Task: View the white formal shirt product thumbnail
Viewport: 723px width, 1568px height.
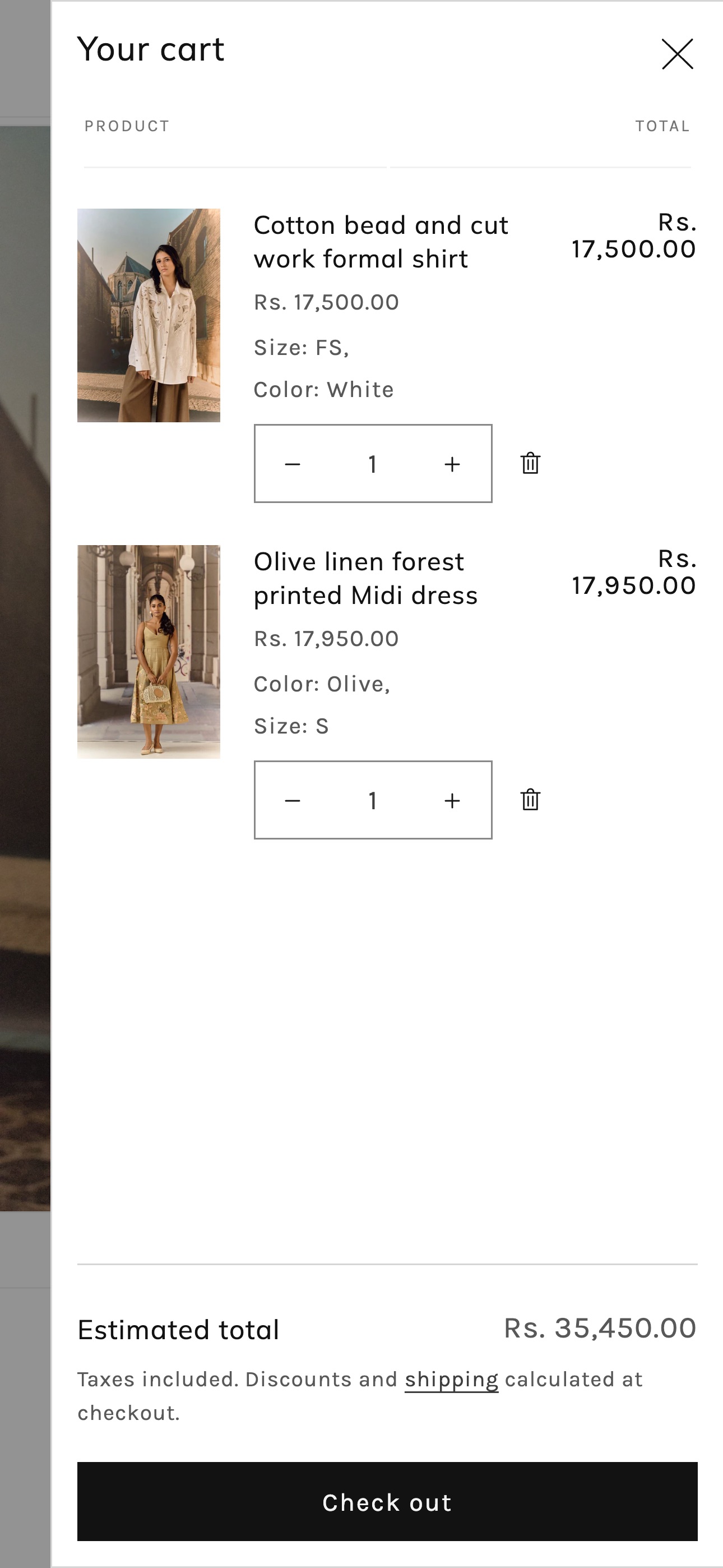Action: [149, 315]
